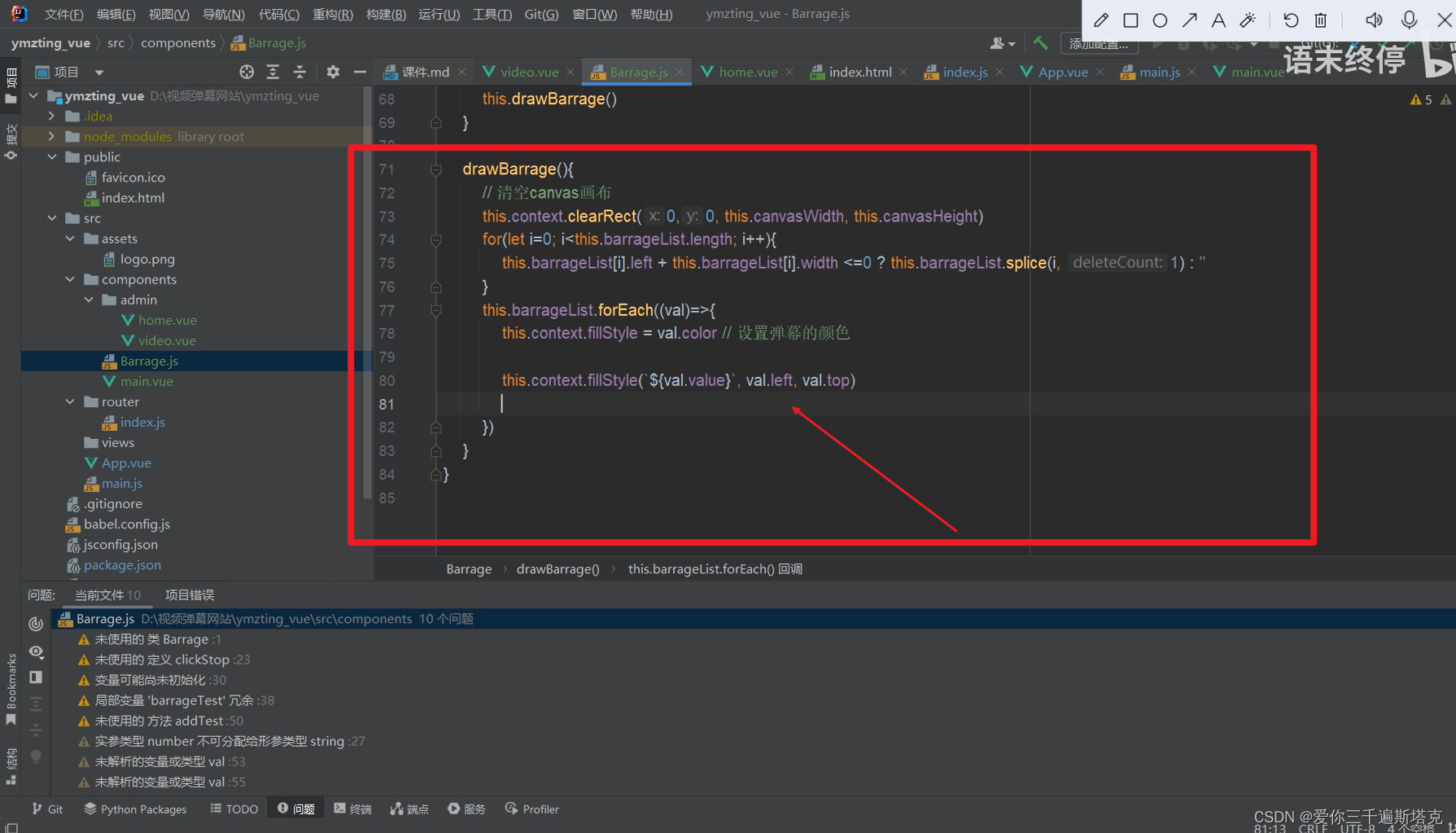
Task: Click the project tree vertical scrollbar
Action: (367, 293)
